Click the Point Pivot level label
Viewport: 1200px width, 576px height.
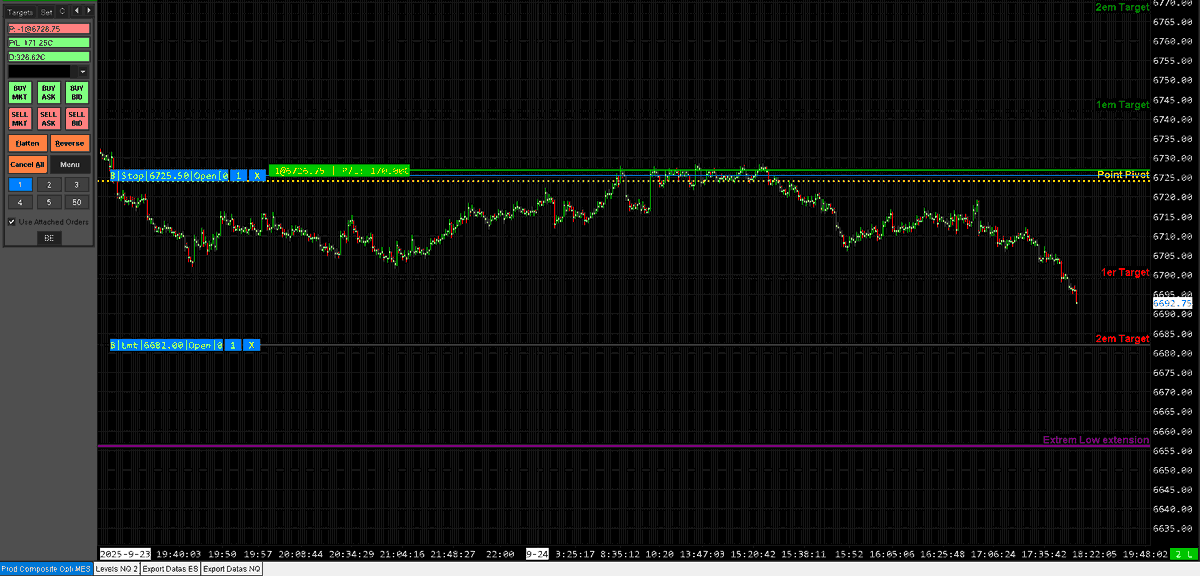coord(1123,174)
